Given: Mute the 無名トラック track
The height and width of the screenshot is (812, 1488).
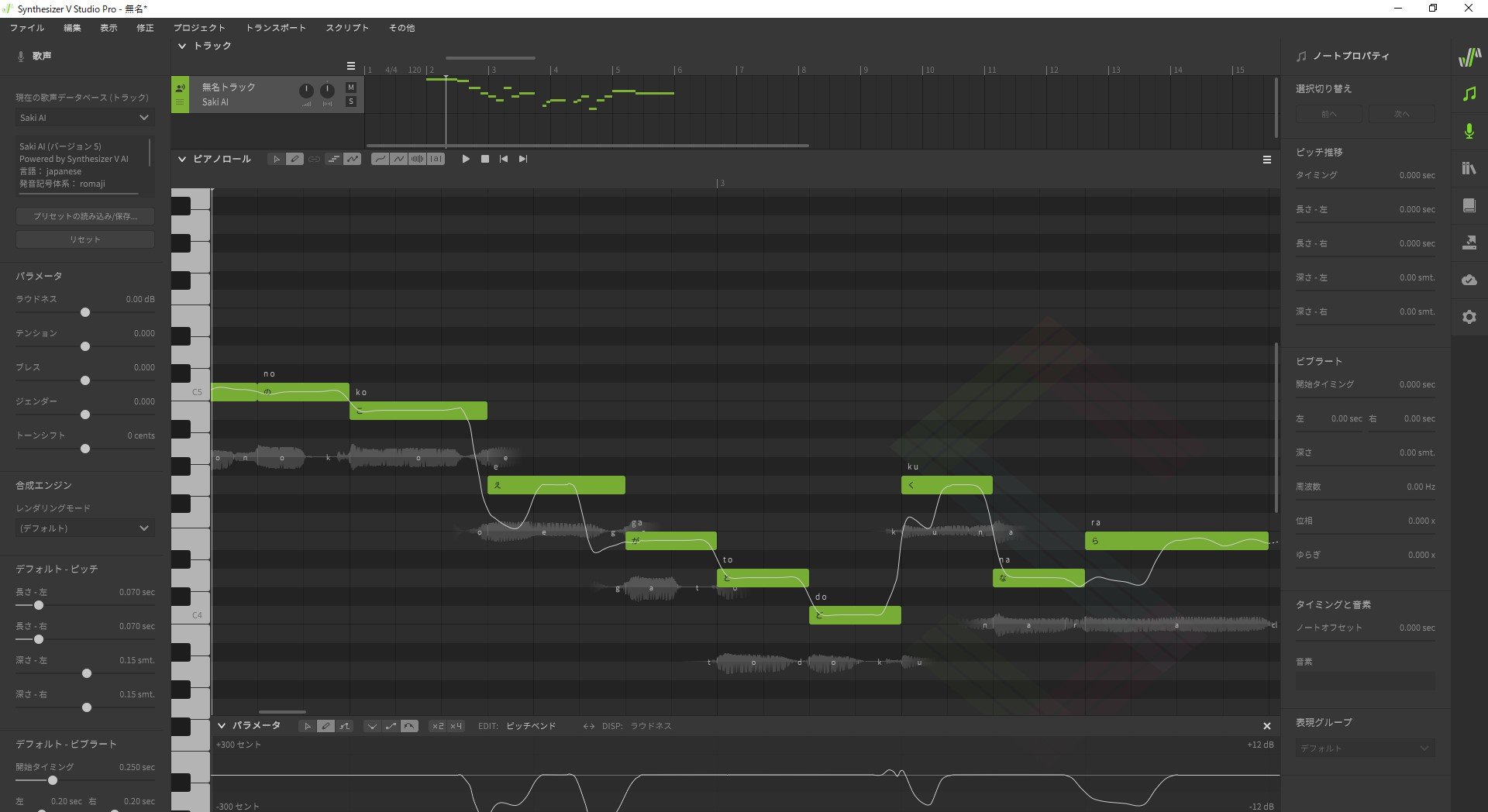Looking at the screenshot, I should tap(351, 88).
